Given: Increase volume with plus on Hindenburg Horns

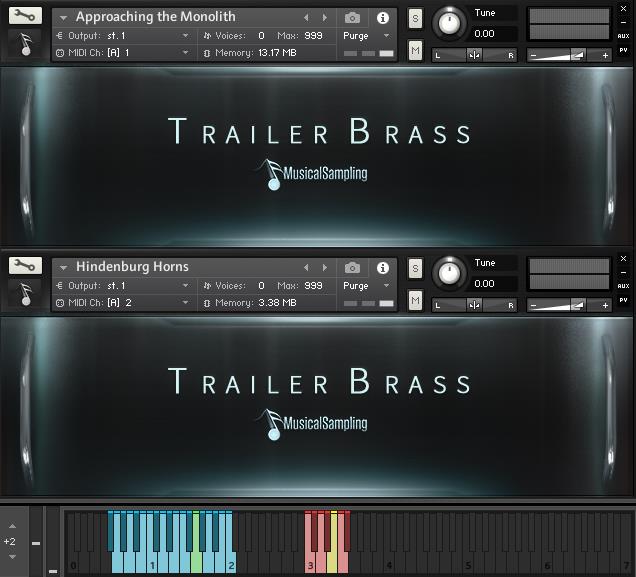Looking at the screenshot, I should pyautogui.click(x=605, y=305).
